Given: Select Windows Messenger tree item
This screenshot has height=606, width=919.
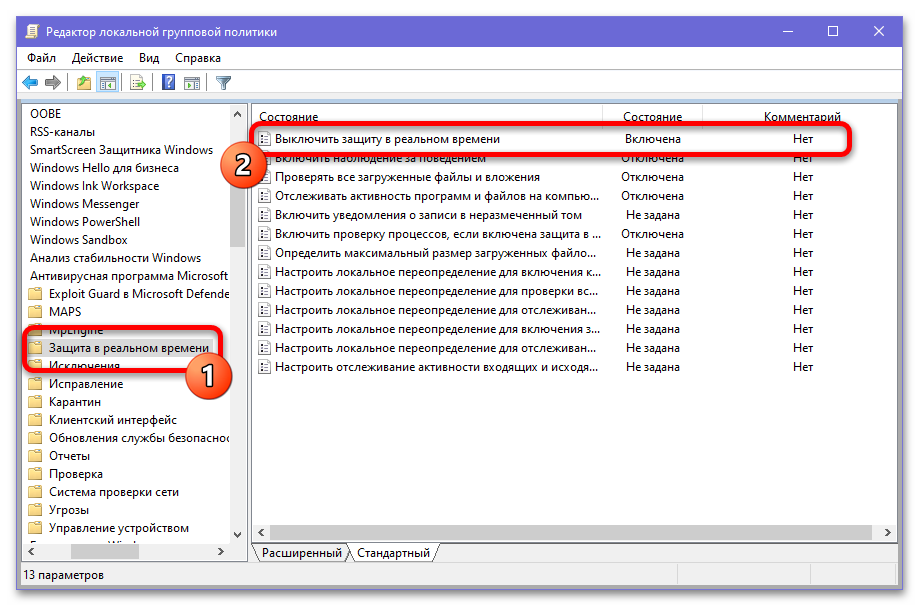Looking at the screenshot, I should (84, 204).
